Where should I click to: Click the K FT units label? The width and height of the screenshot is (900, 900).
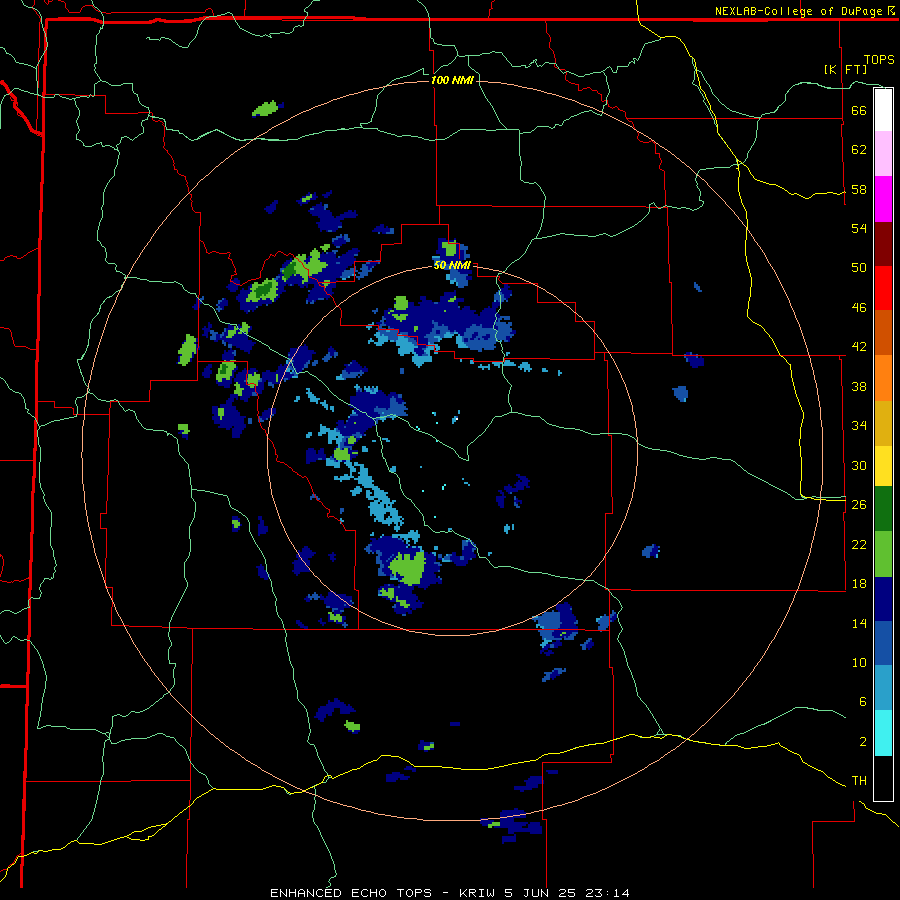(x=845, y=69)
